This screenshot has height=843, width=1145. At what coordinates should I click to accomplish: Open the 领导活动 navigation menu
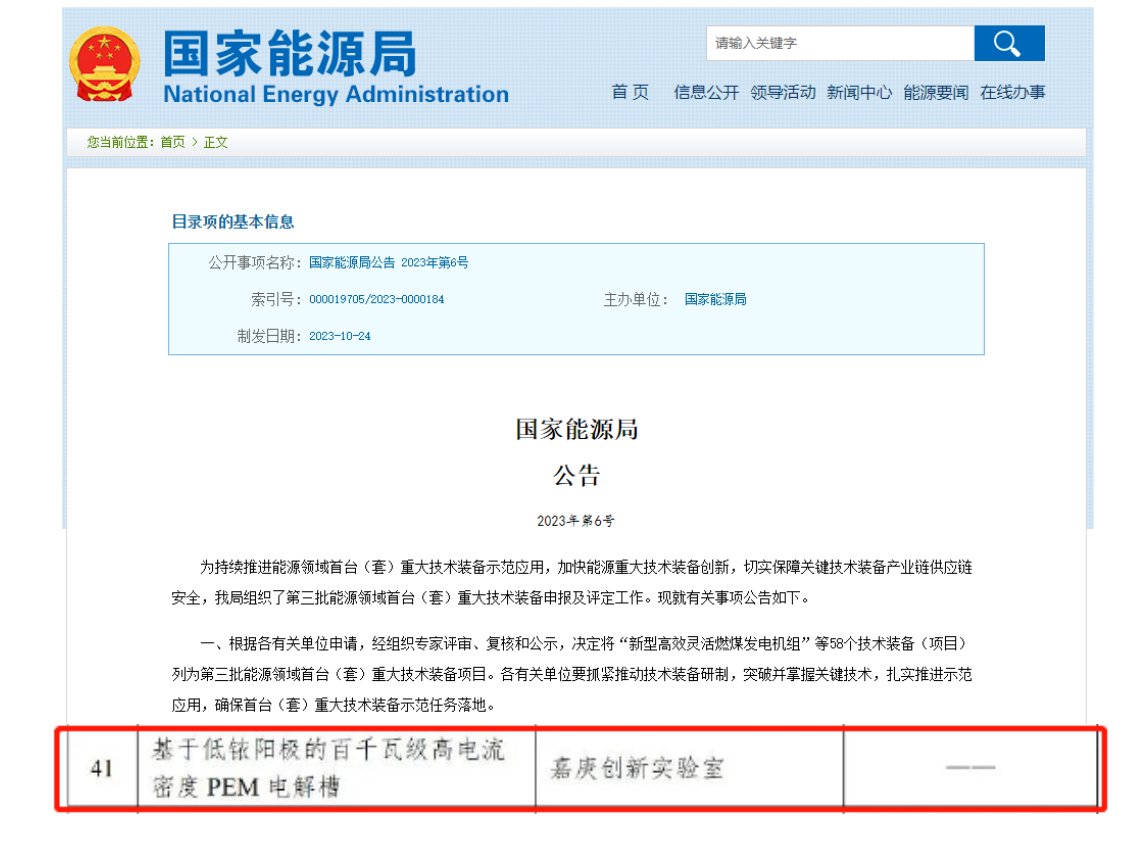[782, 92]
